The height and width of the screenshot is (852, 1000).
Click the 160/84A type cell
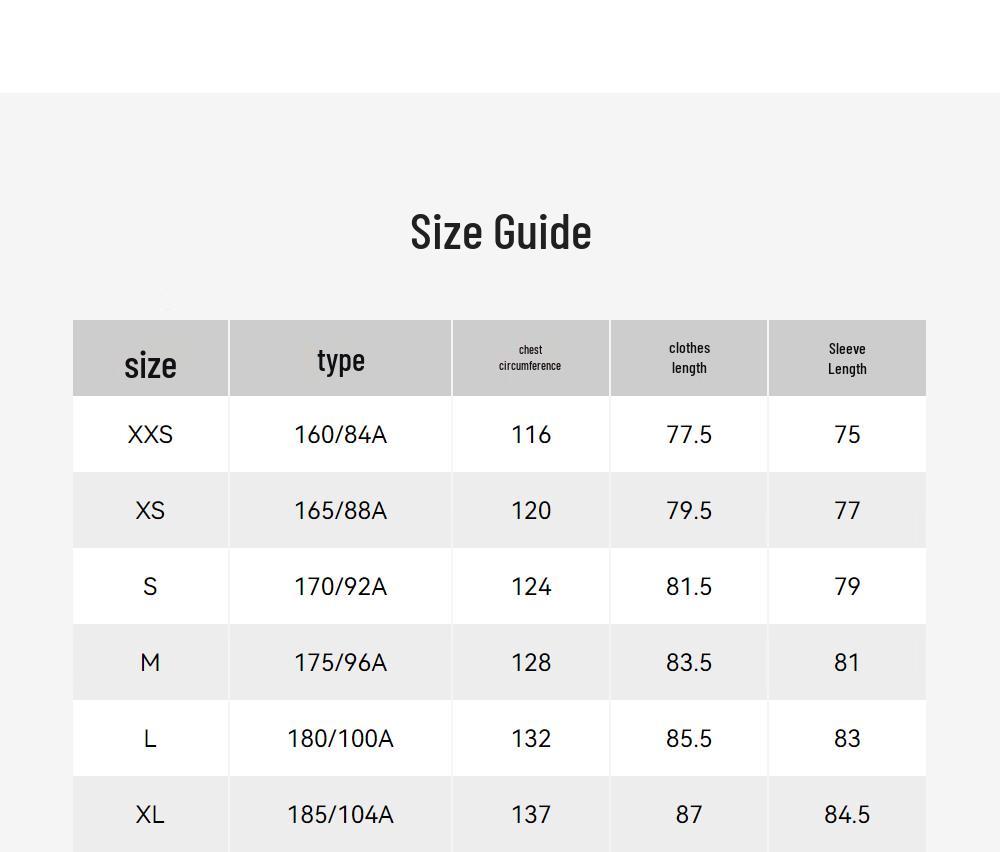tap(341, 435)
